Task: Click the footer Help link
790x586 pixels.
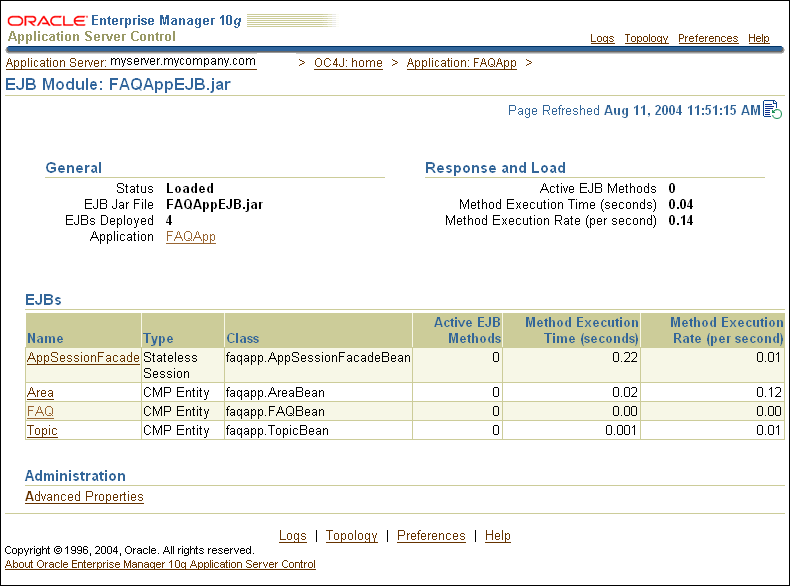Action: tap(498, 536)
